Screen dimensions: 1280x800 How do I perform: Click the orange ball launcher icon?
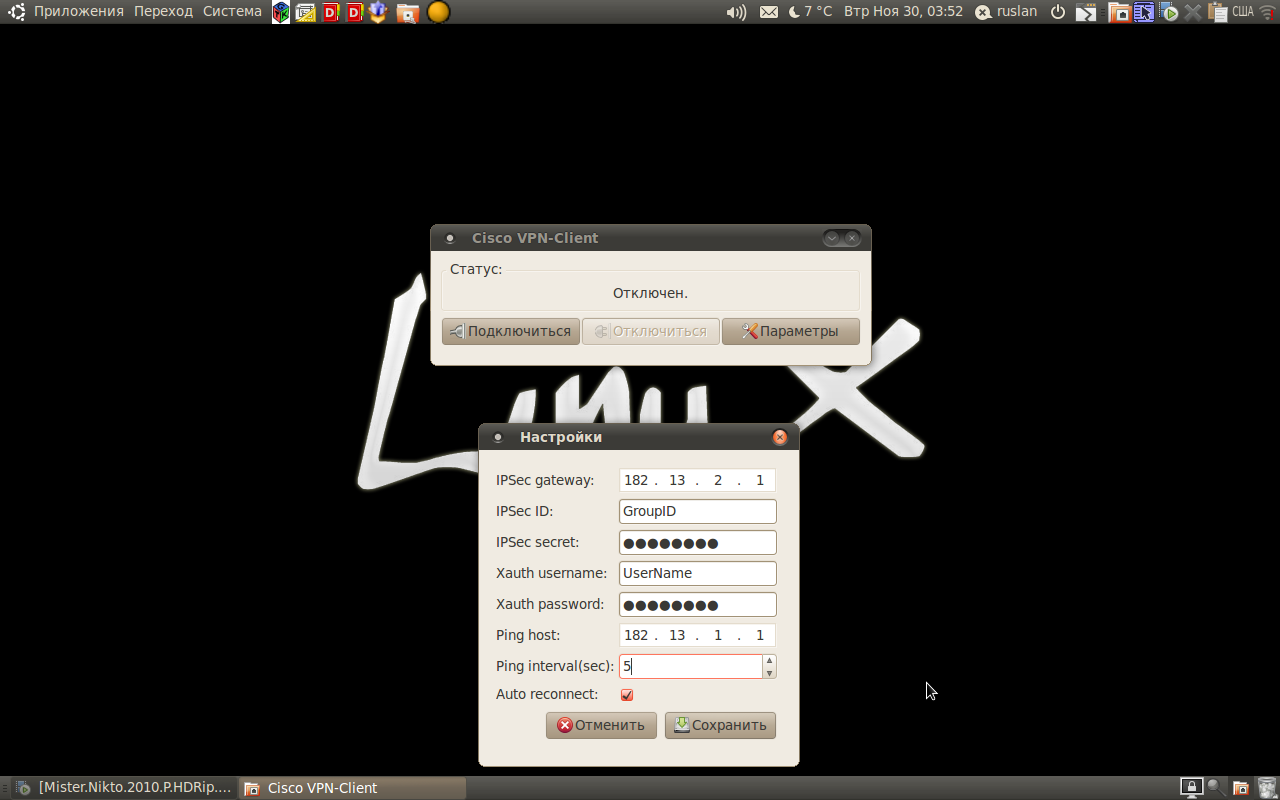[438, 12]
